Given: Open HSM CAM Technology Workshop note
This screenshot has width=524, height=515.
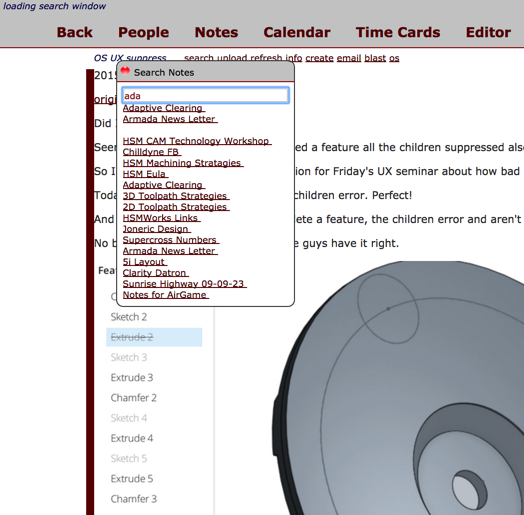Looking at the screenshot, I should pyautogui.click(x=197, y=141).
